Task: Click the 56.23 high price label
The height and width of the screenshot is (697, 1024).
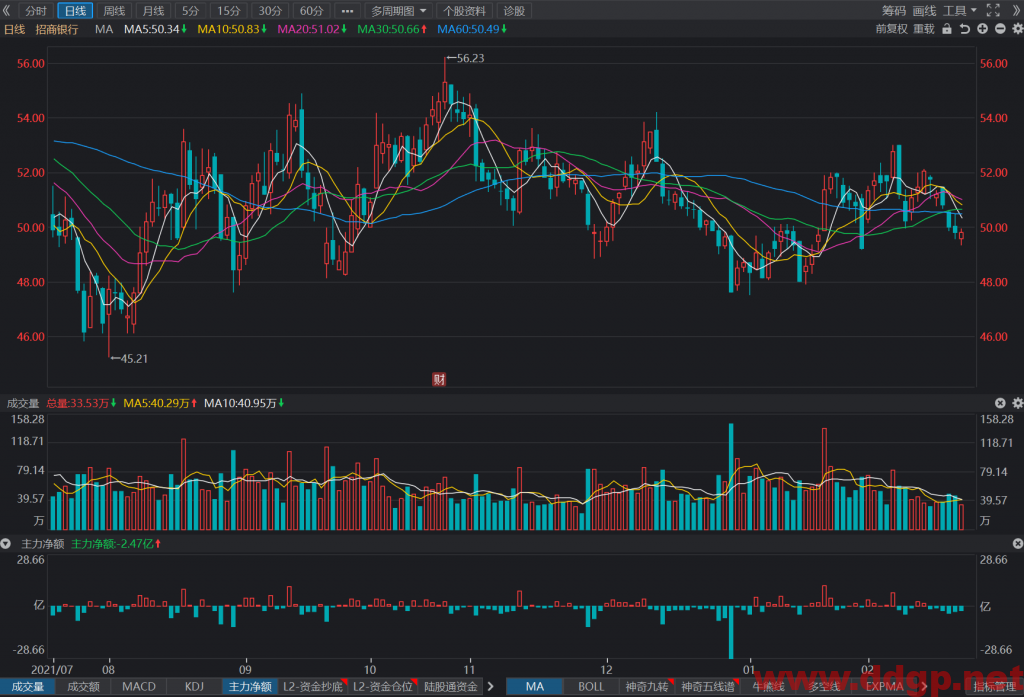Action: pos(470,58)
